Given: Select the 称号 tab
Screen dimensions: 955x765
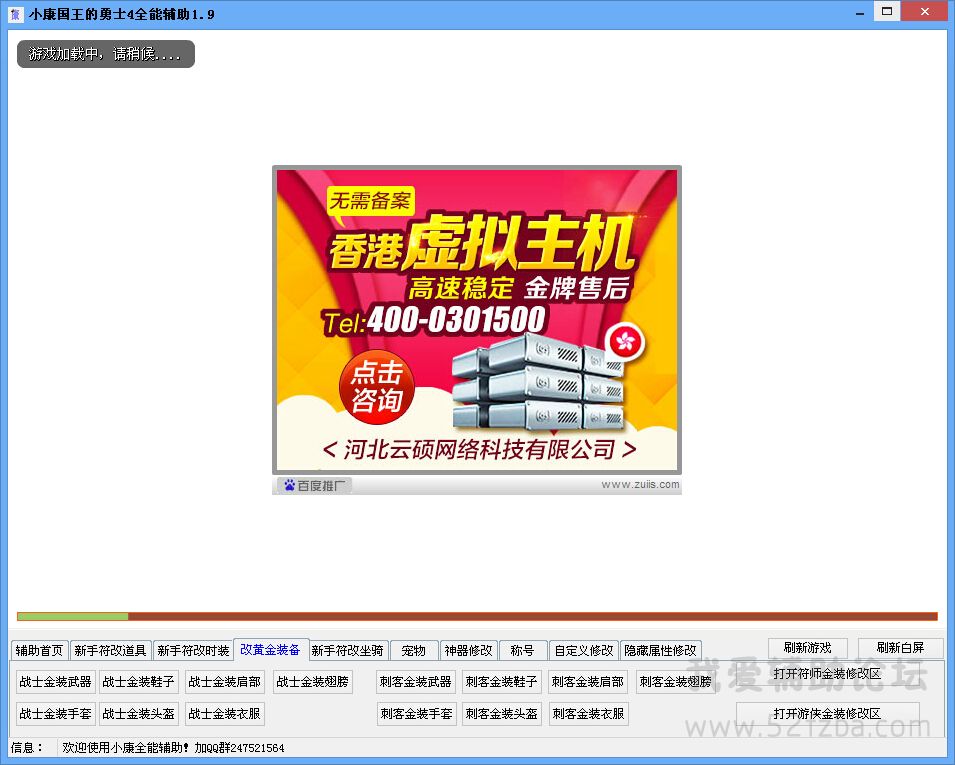Looking at the screenshot, I should (522, 650).
